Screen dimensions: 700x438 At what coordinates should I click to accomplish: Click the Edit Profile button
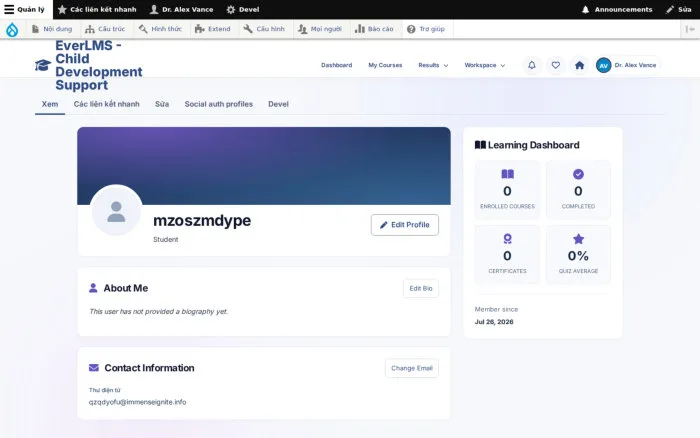tap(405, 225)
